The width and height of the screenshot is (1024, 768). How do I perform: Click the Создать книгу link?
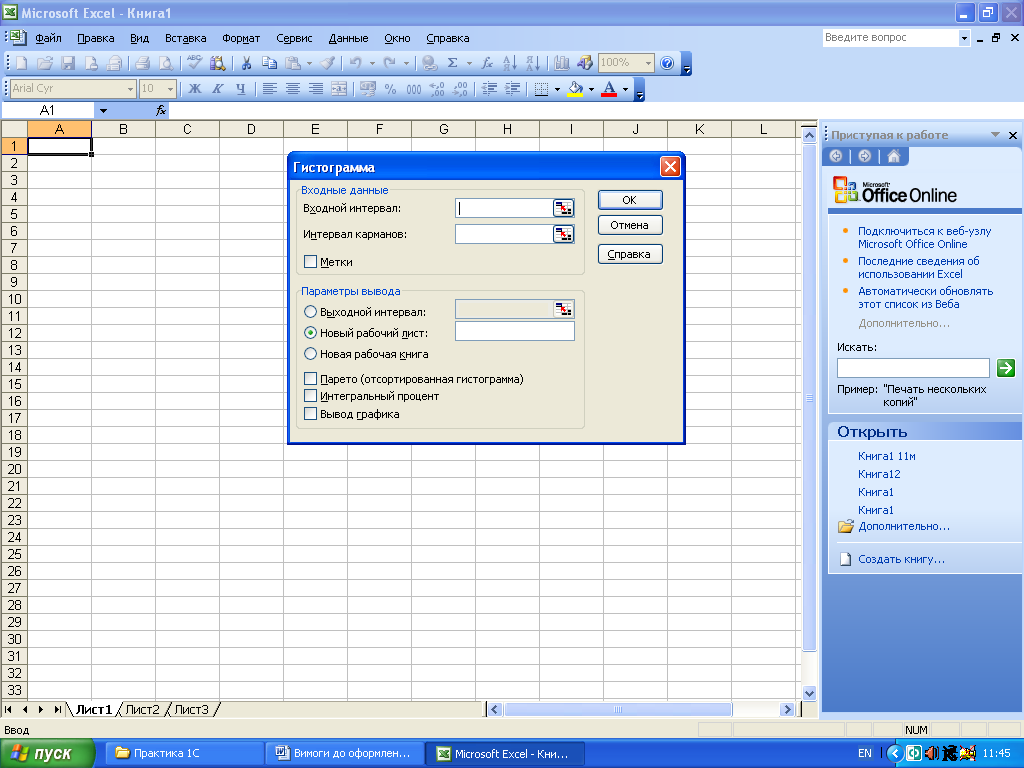901,559
